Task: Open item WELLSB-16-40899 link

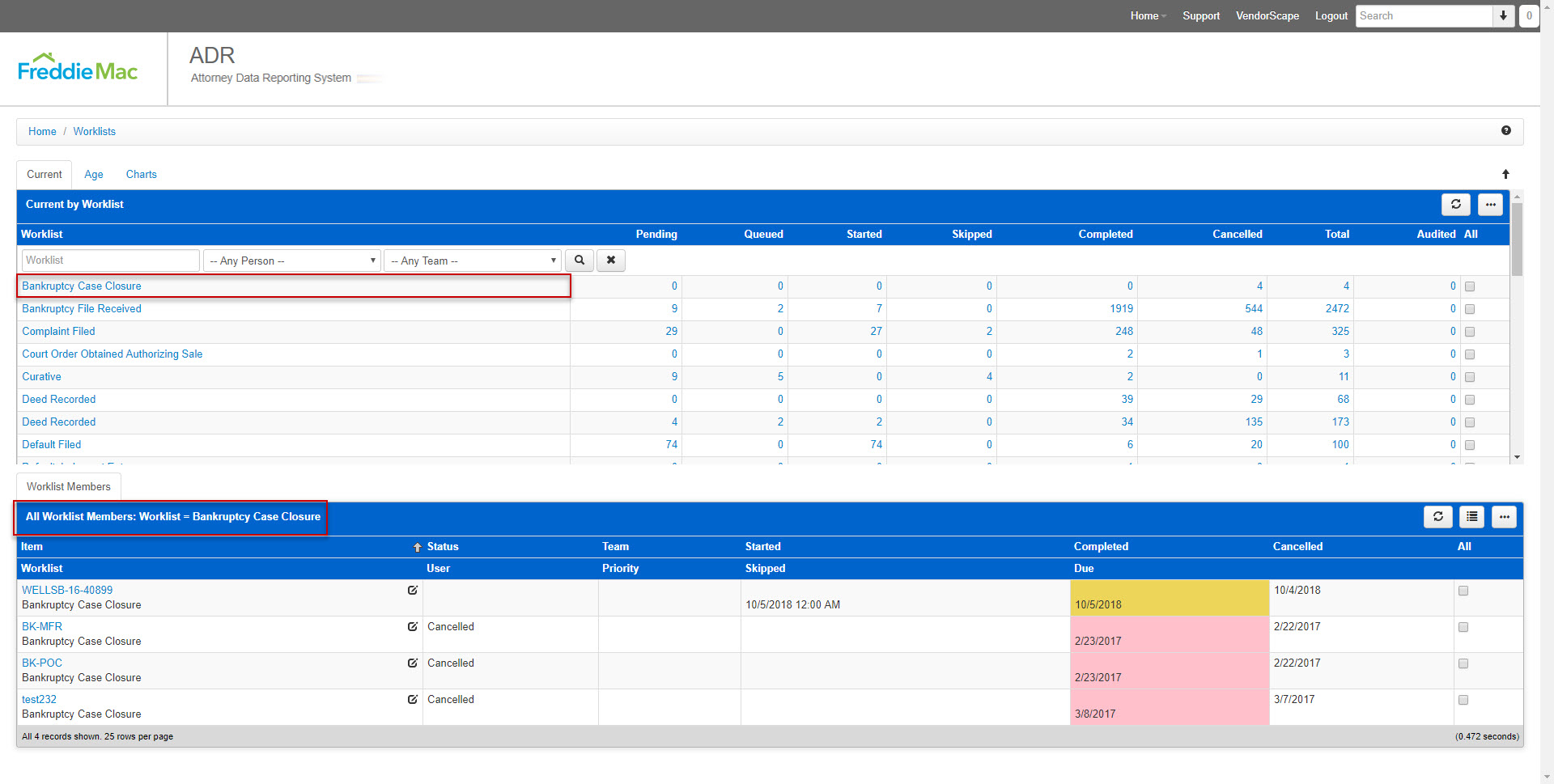Action: click(67, 591)
